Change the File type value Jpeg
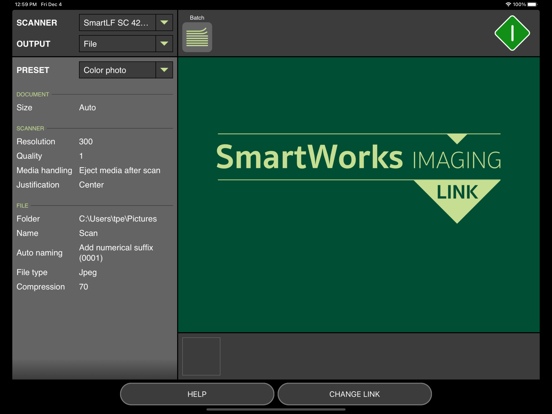This screenshot has width=552, height=414. point(88,272)
